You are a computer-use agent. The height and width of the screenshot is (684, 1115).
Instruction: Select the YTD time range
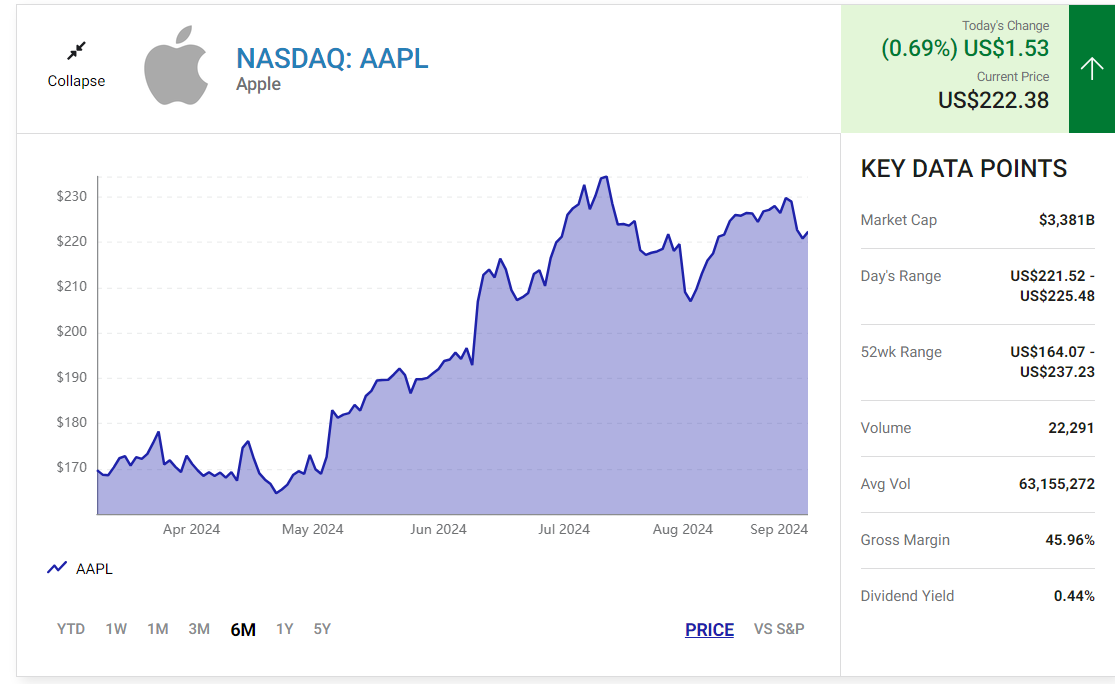pos(70,629)
